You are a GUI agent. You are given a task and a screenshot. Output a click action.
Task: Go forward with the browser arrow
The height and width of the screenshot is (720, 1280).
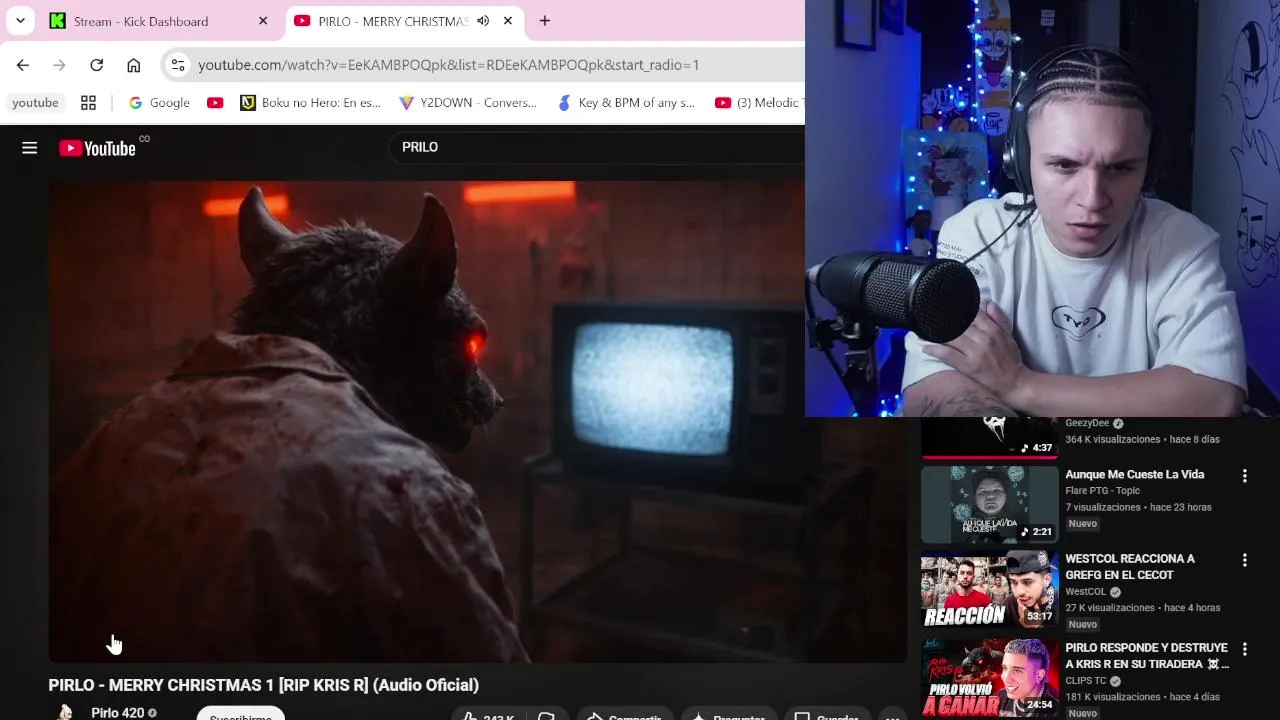(59, 65)
